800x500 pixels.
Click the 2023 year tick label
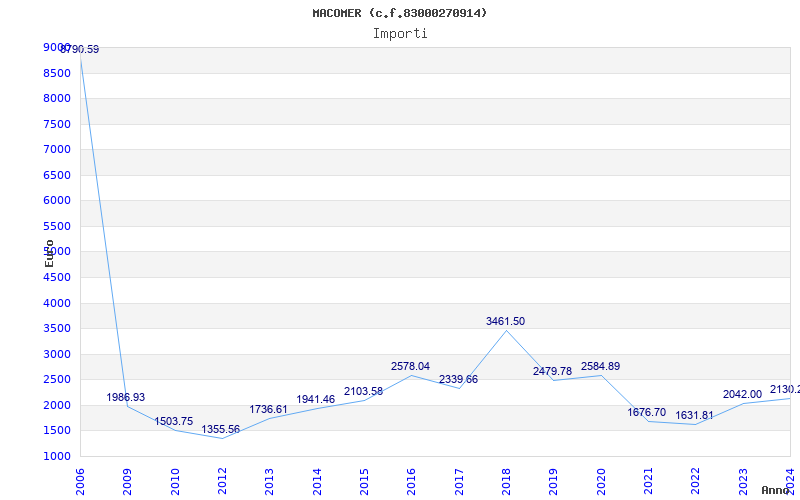pyautogui.click(x=743, y=482)
